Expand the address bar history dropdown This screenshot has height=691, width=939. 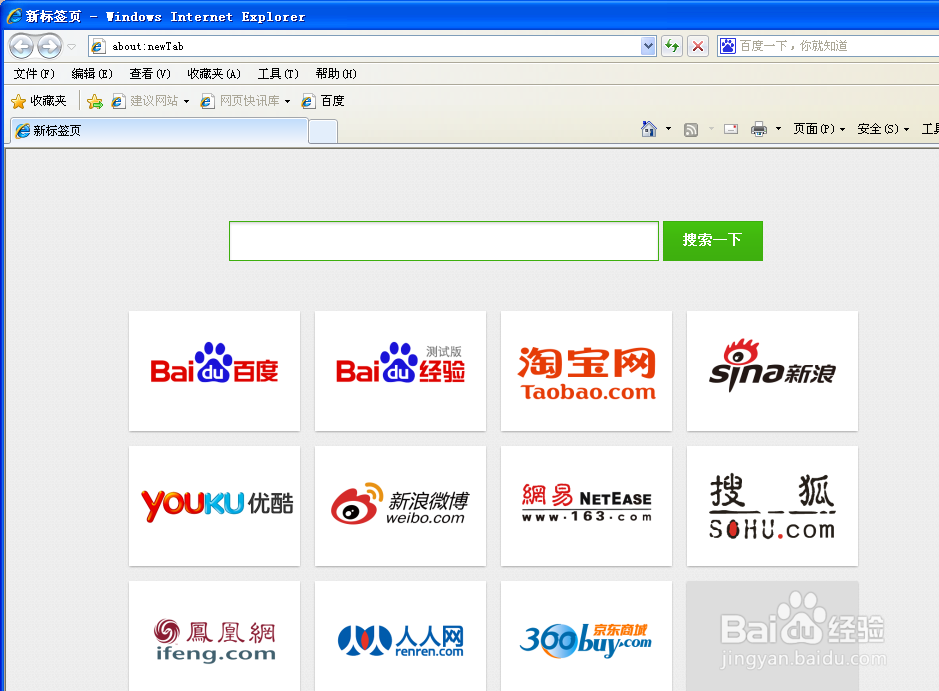tap(648, 46)
